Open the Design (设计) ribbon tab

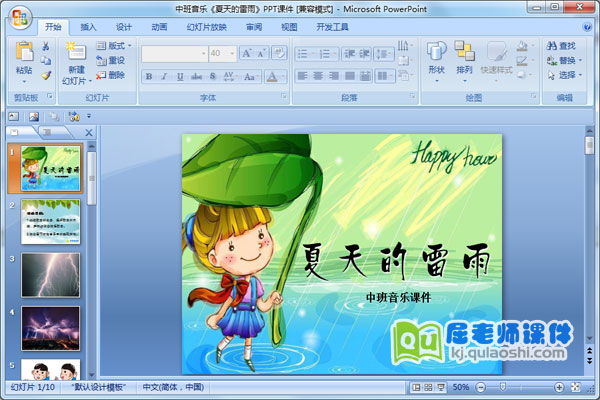pos(124,27)
